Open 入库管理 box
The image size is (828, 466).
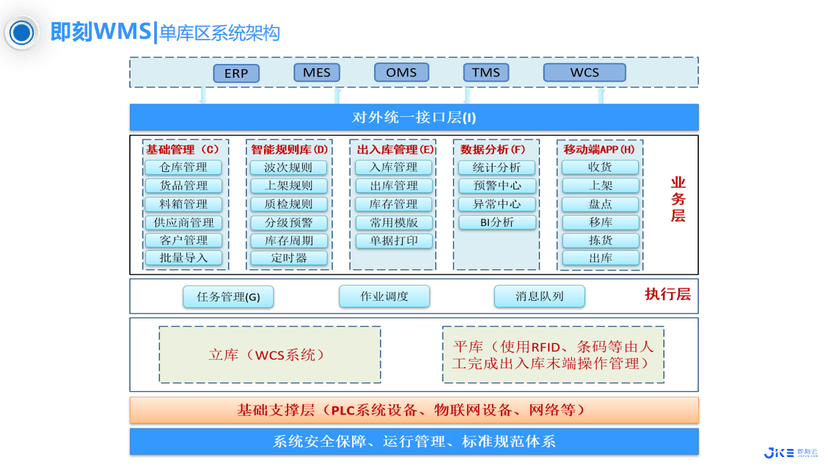click(x=393, y=167)
